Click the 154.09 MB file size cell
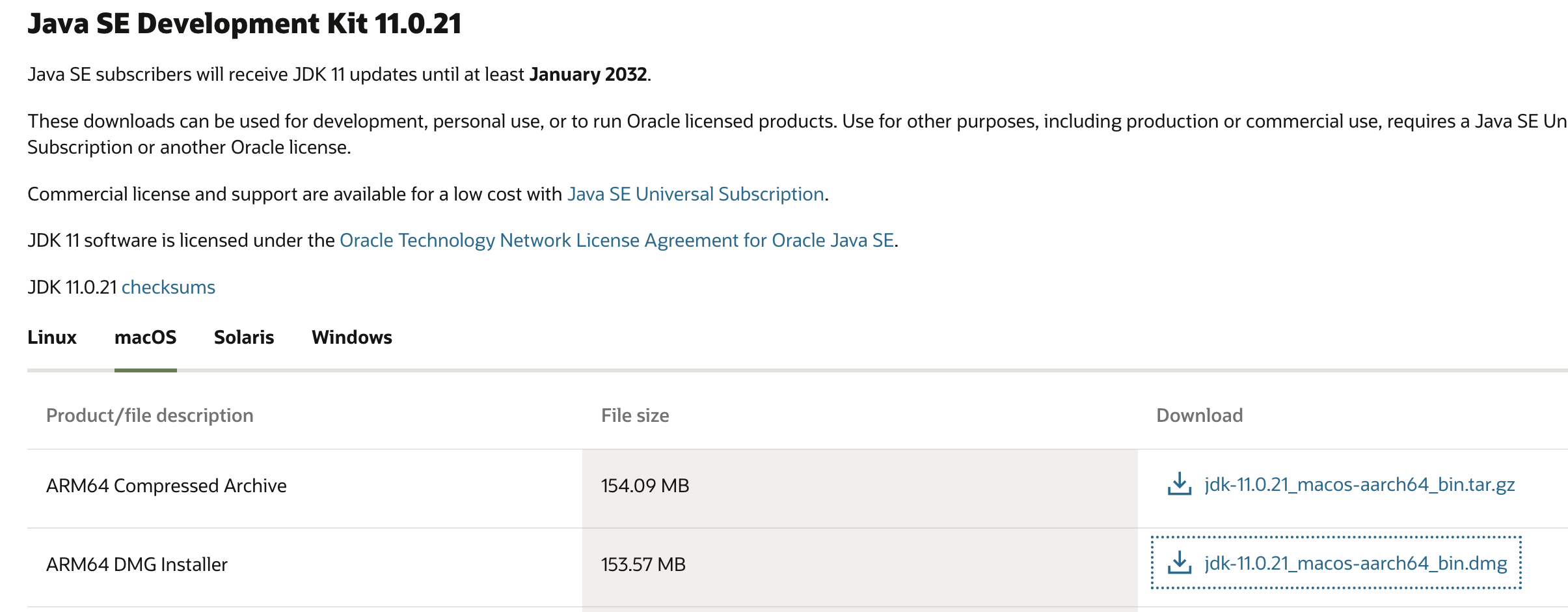 645,486
